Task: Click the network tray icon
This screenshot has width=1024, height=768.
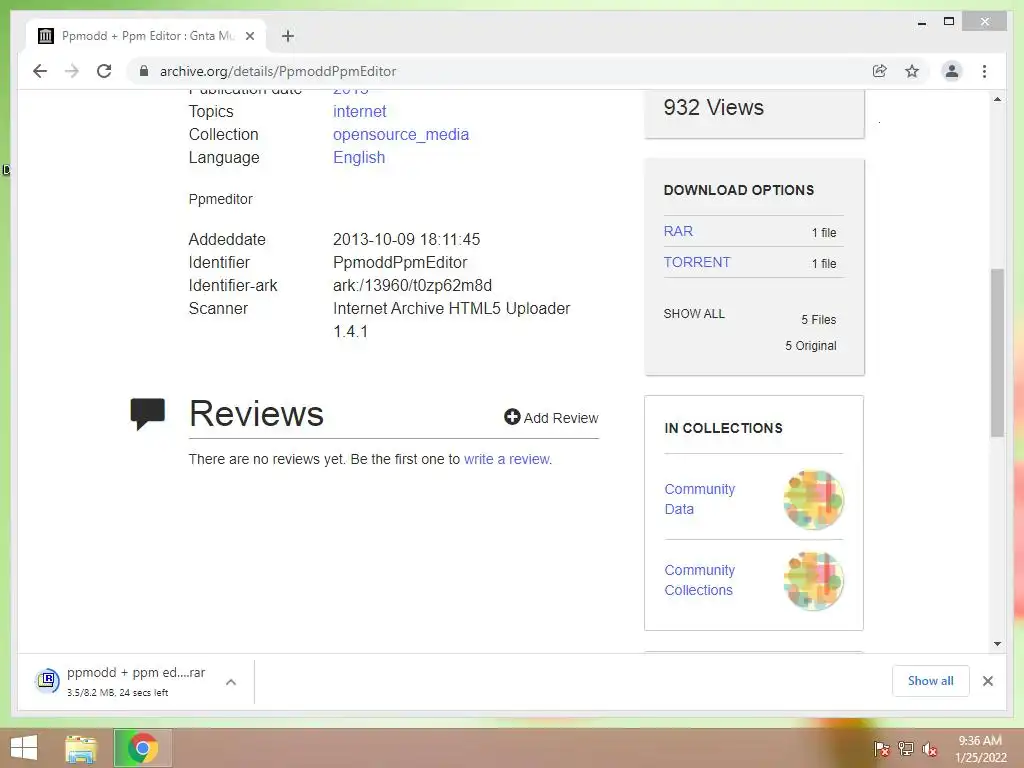Action: point(905,748)
